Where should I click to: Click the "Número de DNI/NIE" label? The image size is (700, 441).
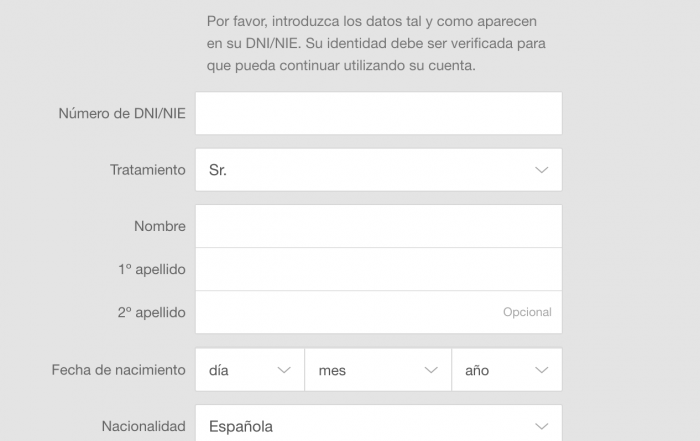pyautogui.click(x=122, y=113)
